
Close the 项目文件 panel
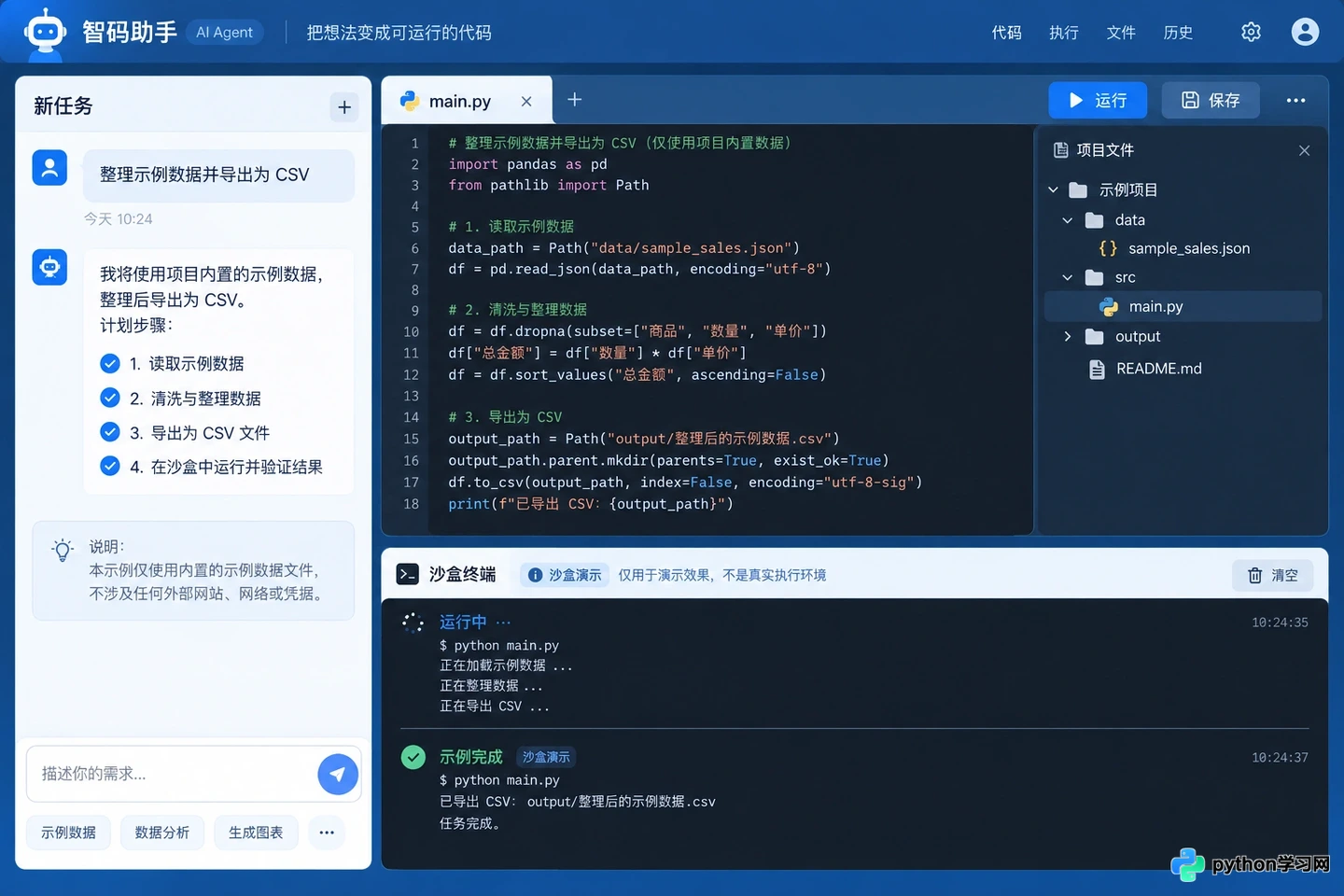[x=1304, y=150]
